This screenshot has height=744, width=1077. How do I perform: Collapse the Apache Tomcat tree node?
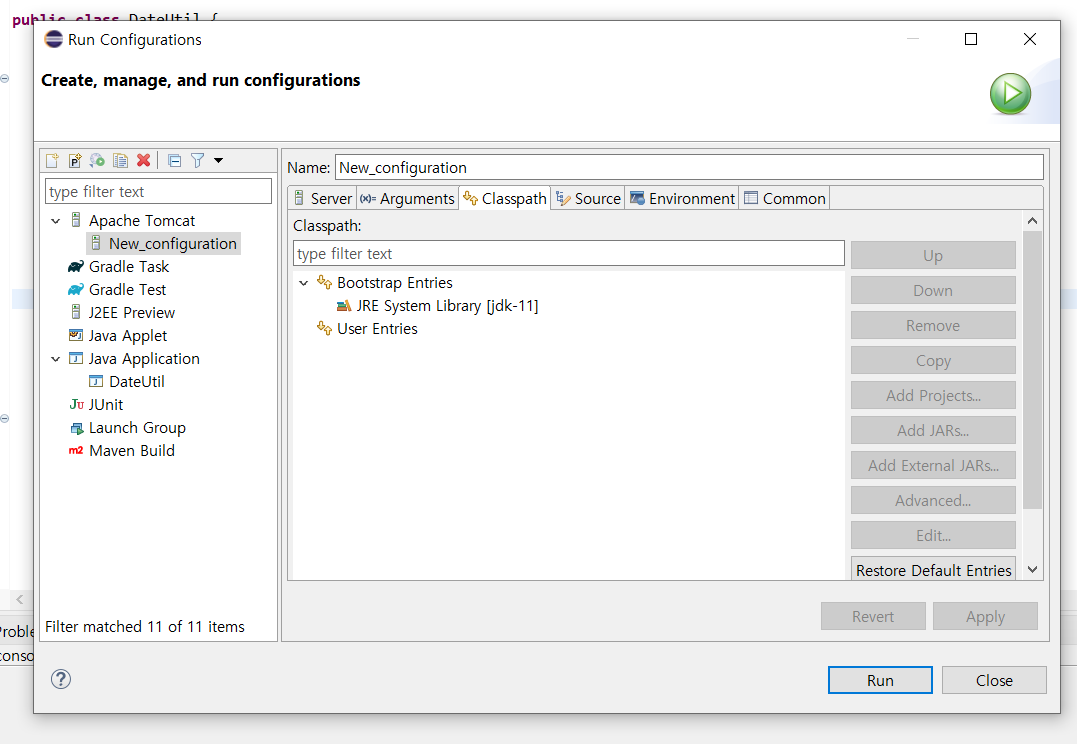click(x=56, y=221)
